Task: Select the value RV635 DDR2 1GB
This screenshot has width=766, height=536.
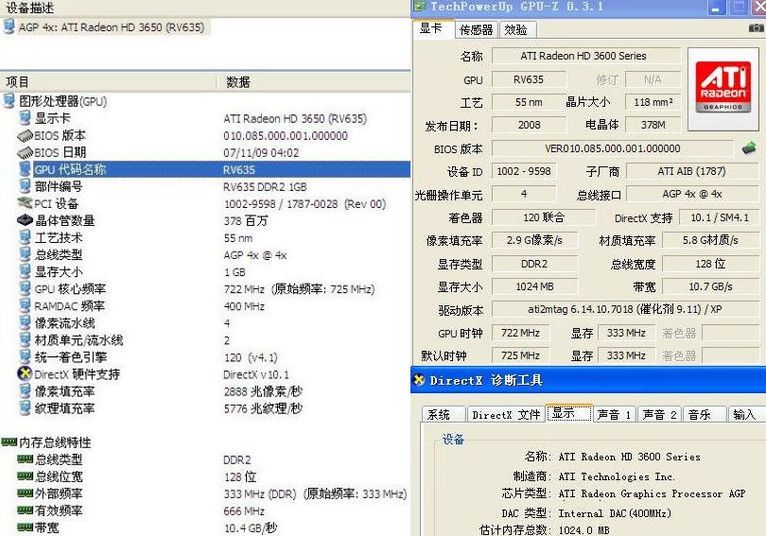Action: coord(265,187)
